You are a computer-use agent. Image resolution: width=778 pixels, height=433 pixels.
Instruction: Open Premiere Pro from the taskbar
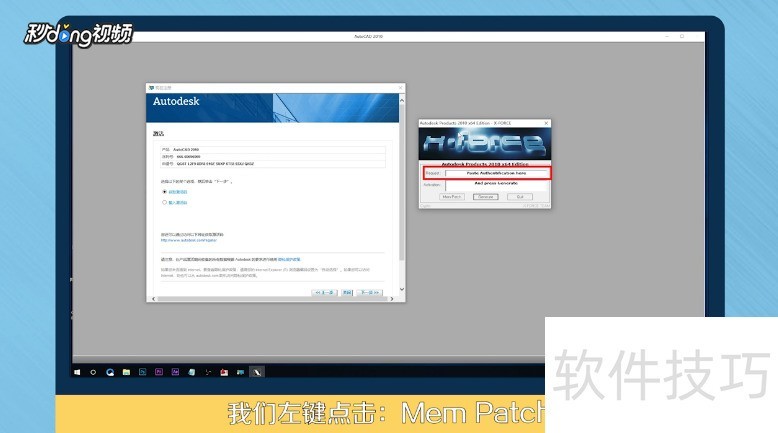(159, 371)
